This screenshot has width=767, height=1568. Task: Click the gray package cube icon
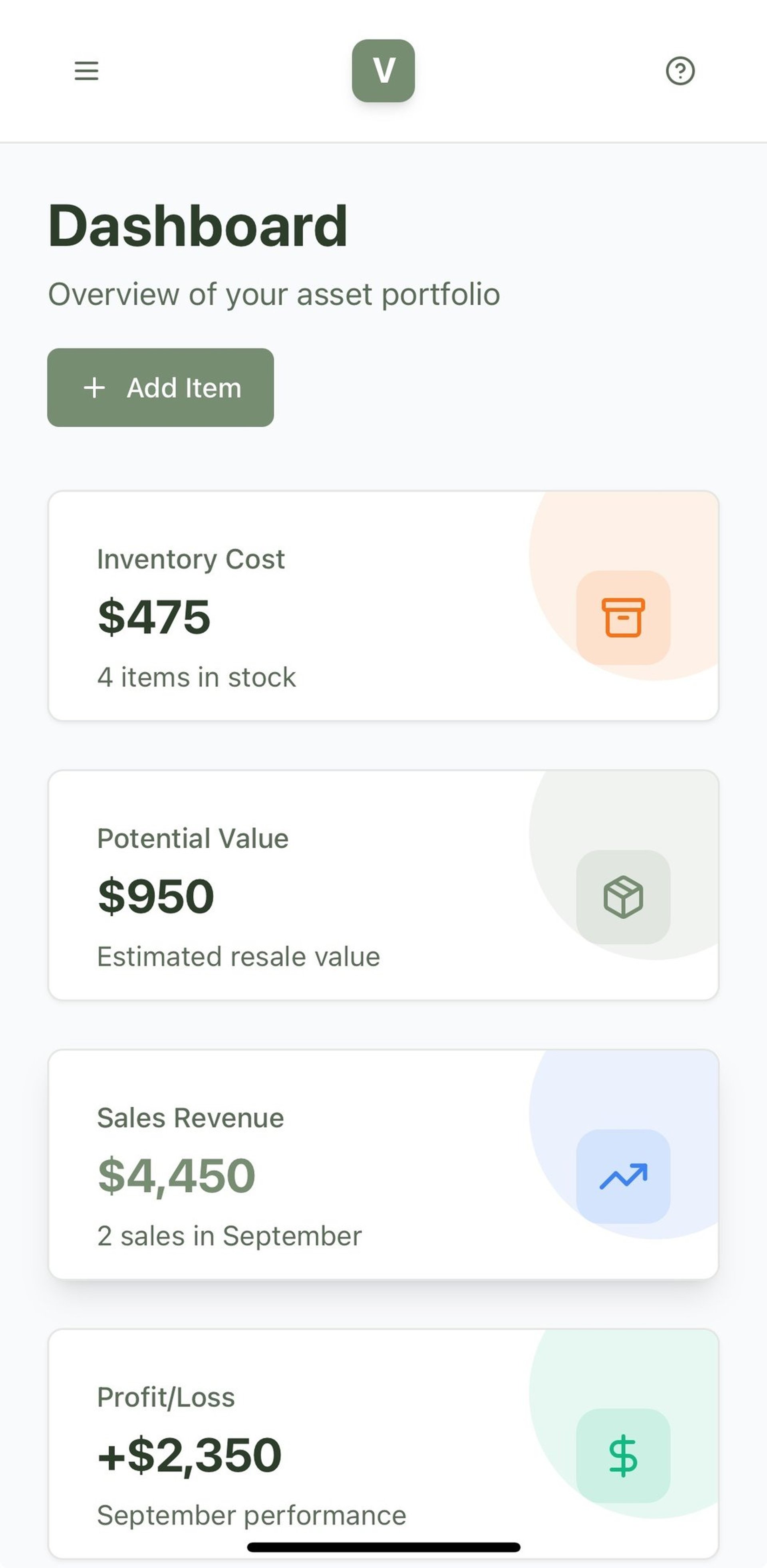(x=623, y=897)
